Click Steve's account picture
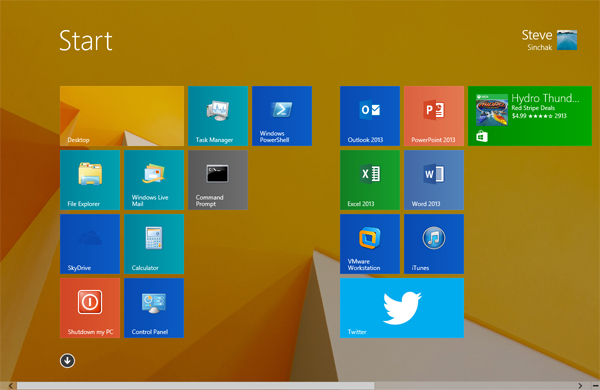 (567, 40)
